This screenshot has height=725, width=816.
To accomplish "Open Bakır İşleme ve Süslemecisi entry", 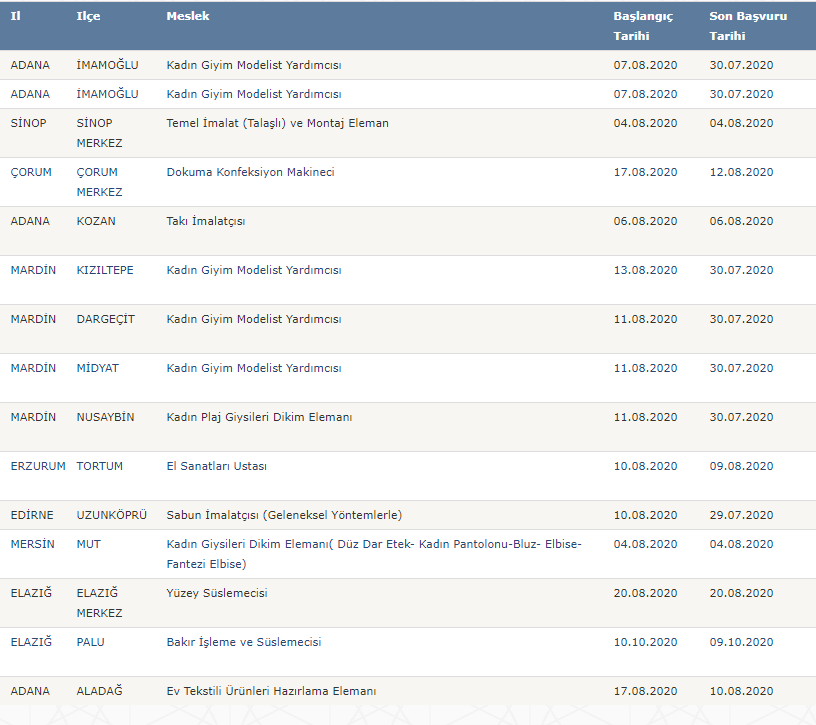I will click(243, 642).
